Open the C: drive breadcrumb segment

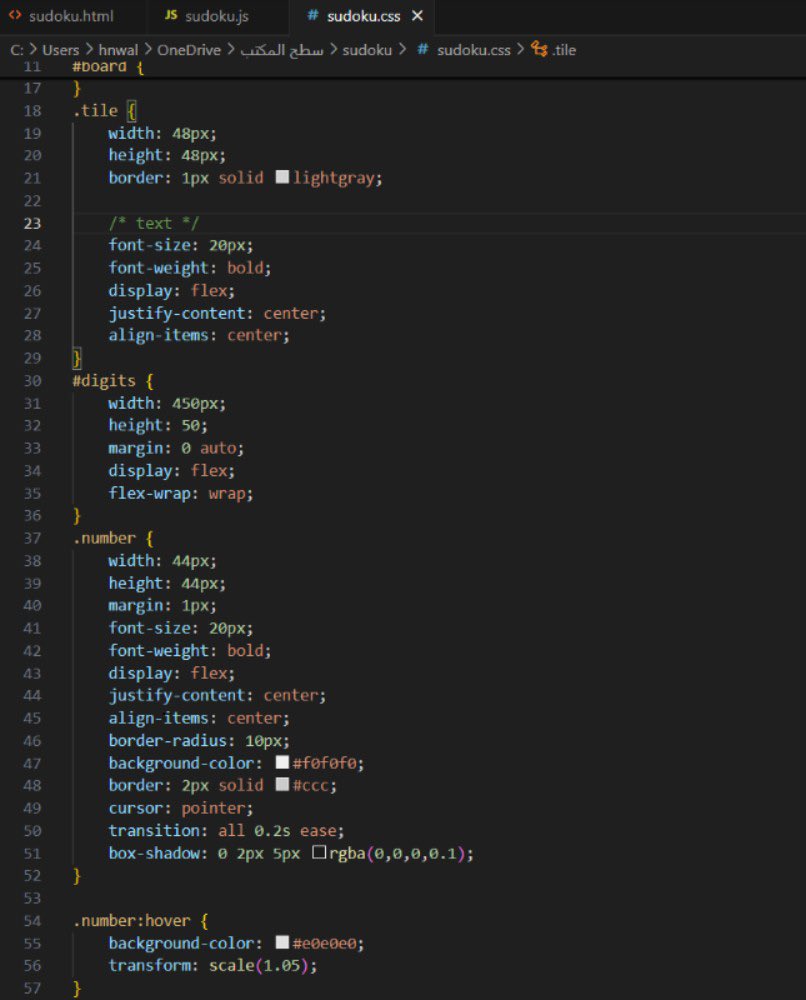pyautogui.click(x=17, y=50)
